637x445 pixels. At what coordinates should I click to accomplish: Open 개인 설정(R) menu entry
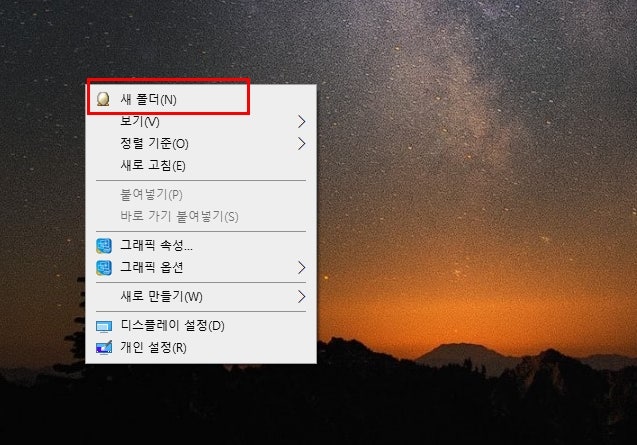click(x=201, y=348)
